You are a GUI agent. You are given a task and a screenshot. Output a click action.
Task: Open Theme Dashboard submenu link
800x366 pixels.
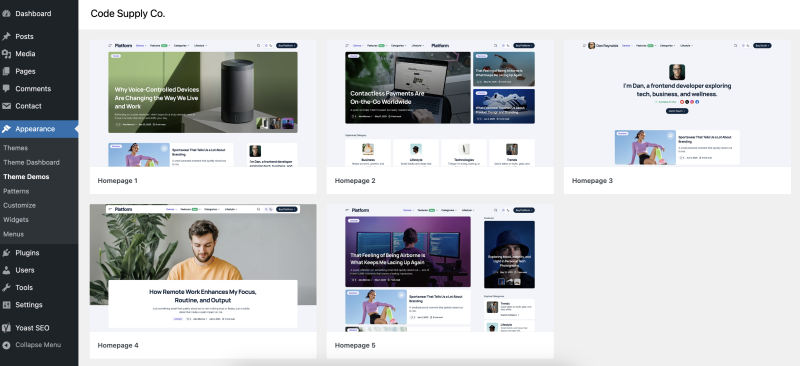(32, 162)
